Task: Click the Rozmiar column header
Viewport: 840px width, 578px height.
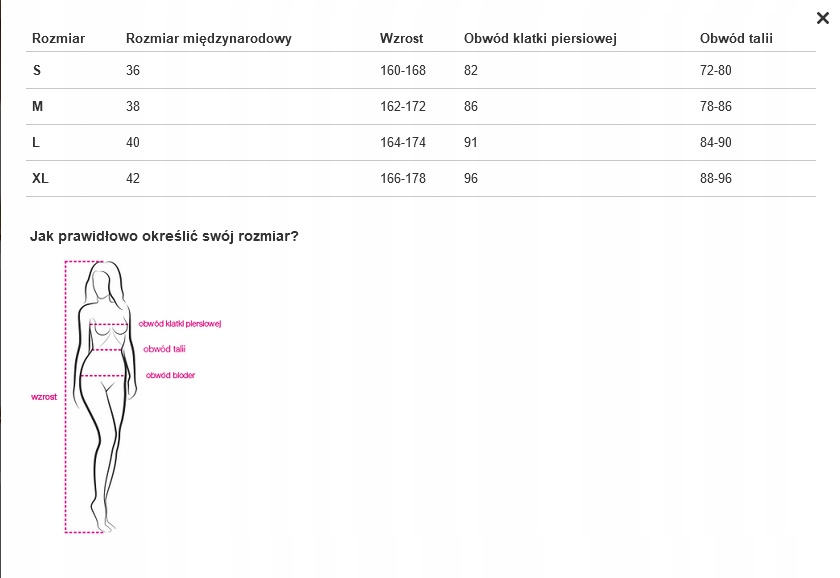Action: pos(58,39)
